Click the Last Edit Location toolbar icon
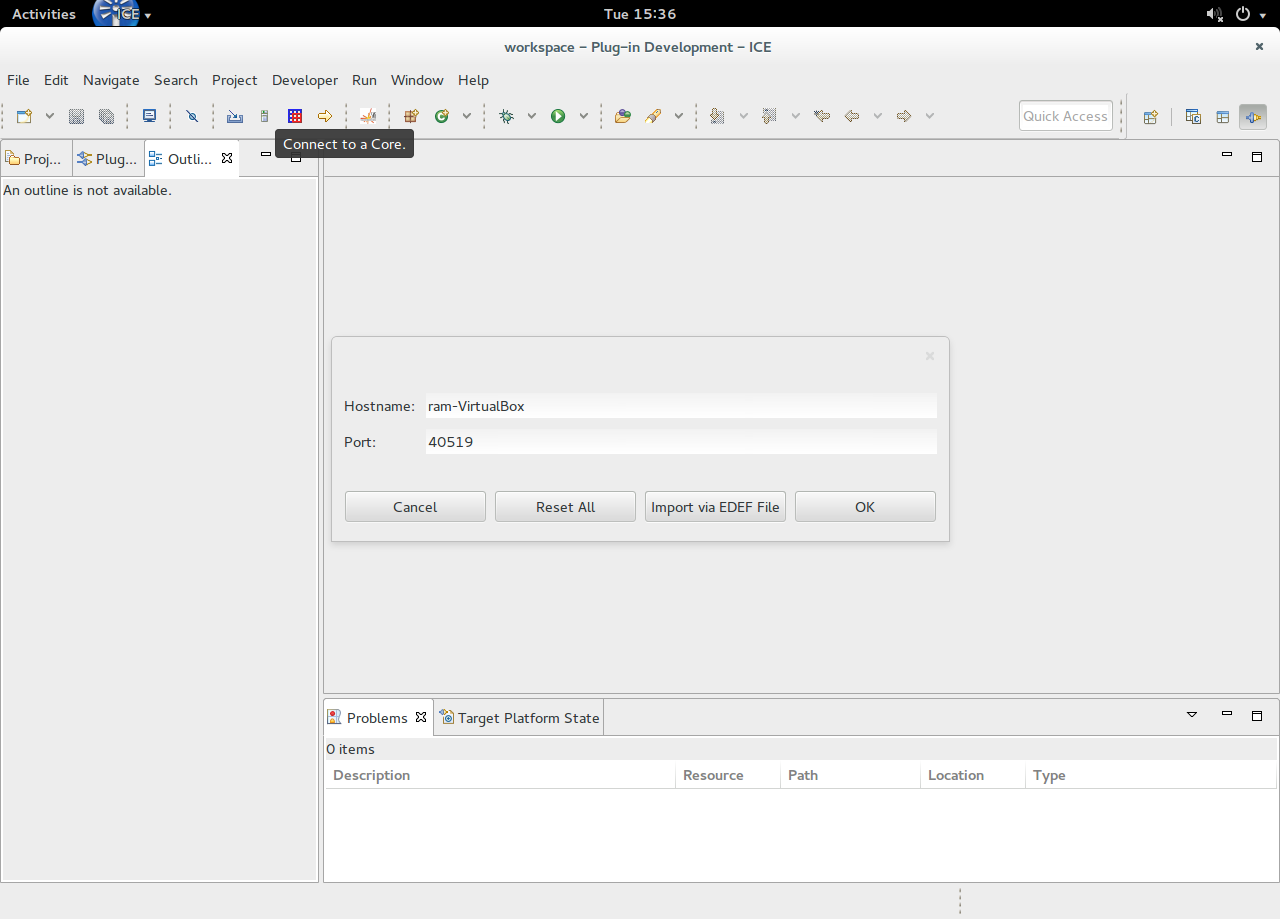 822,116
